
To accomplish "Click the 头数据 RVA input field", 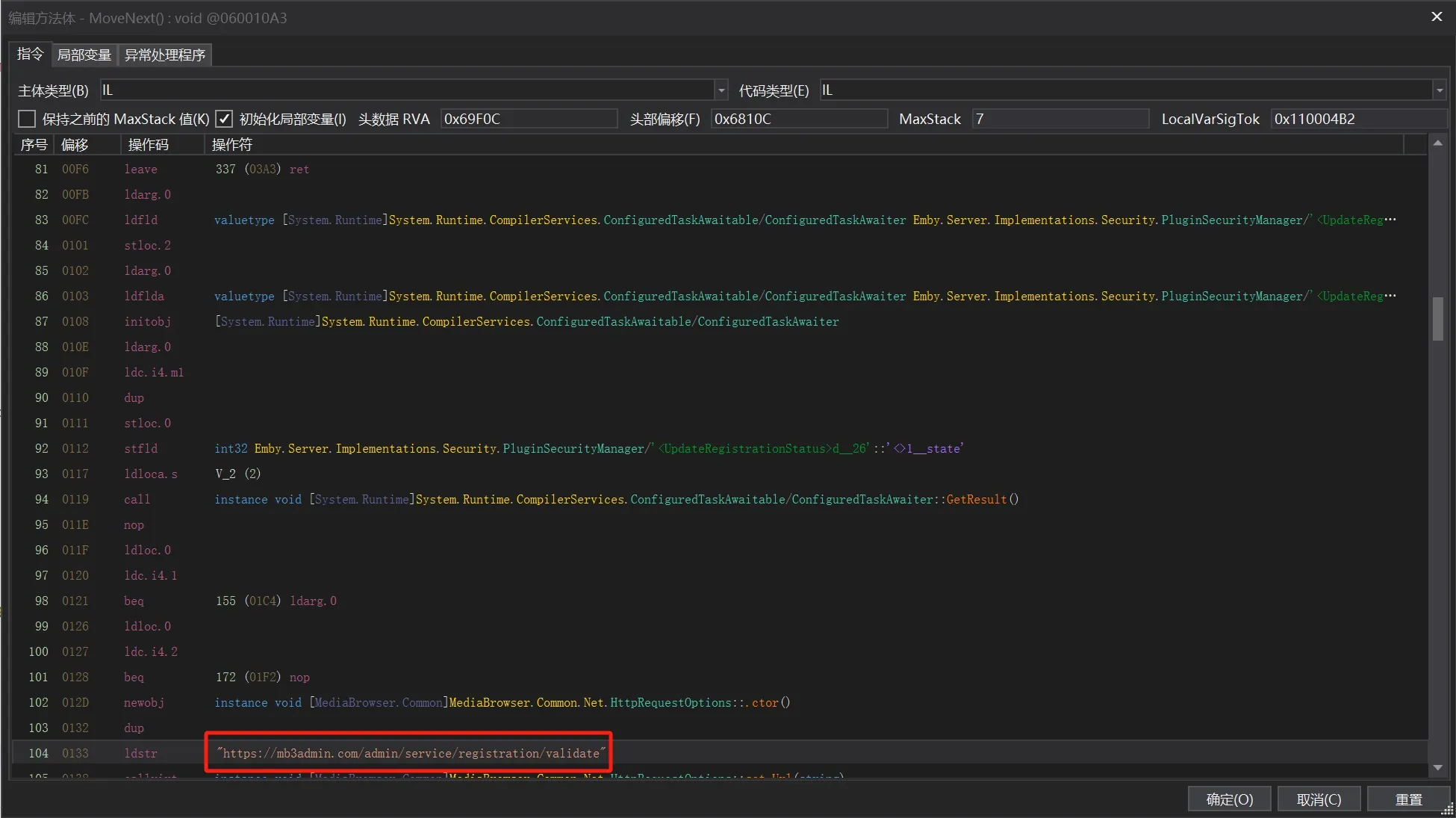I will [529, 119].
